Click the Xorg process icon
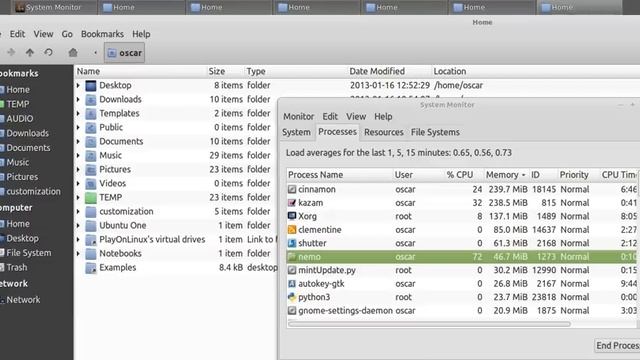Screen dimensions: 640x360 click(292, 216)
